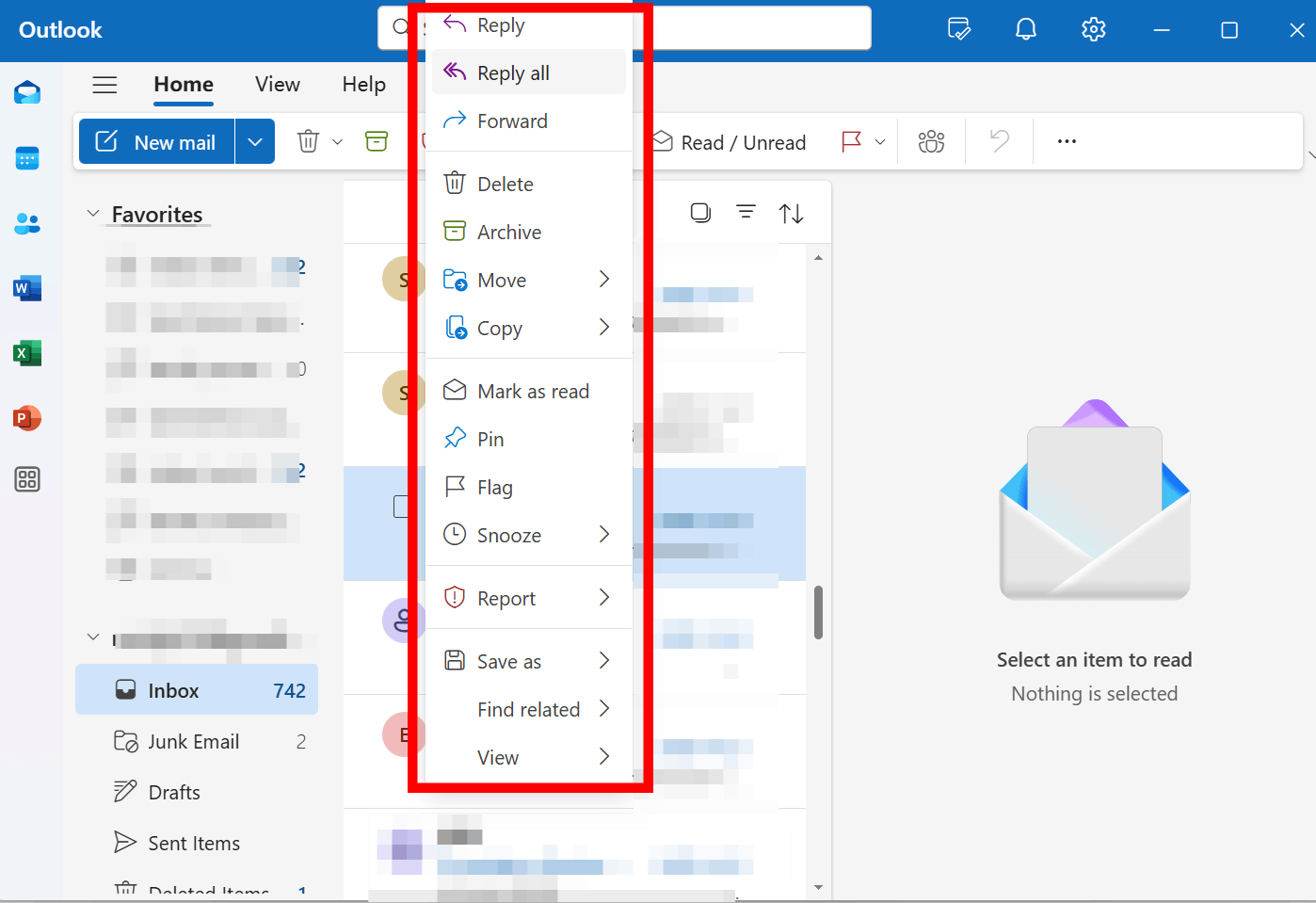Viewport: 1316px width, 903px height.
Task: Click the Delete trash icon in the ribbon
Action: [x=307, y=140]
